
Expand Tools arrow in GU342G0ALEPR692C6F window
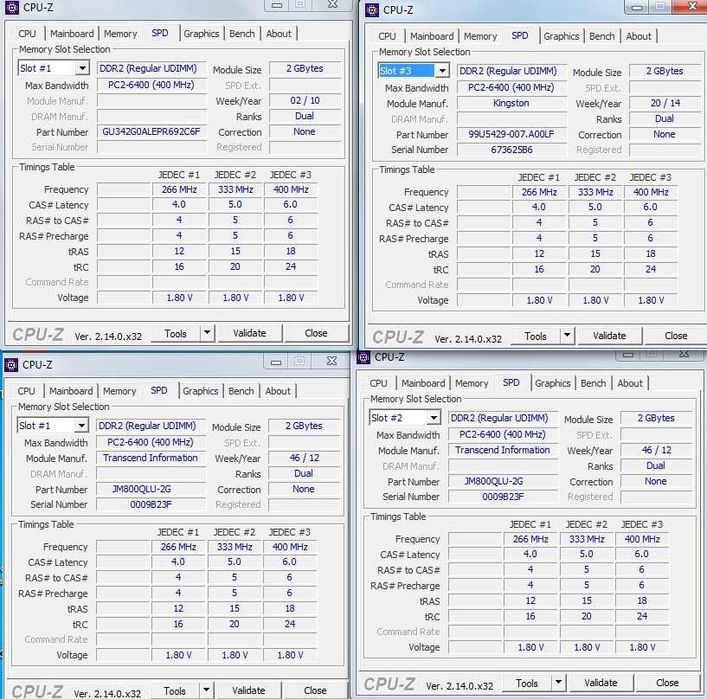pos(207,333)
